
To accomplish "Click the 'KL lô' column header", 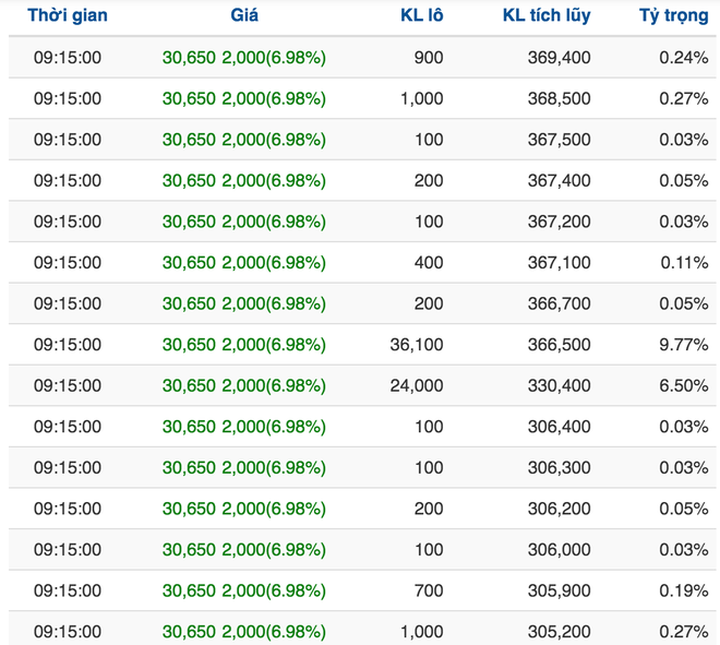I will (419, 15).
